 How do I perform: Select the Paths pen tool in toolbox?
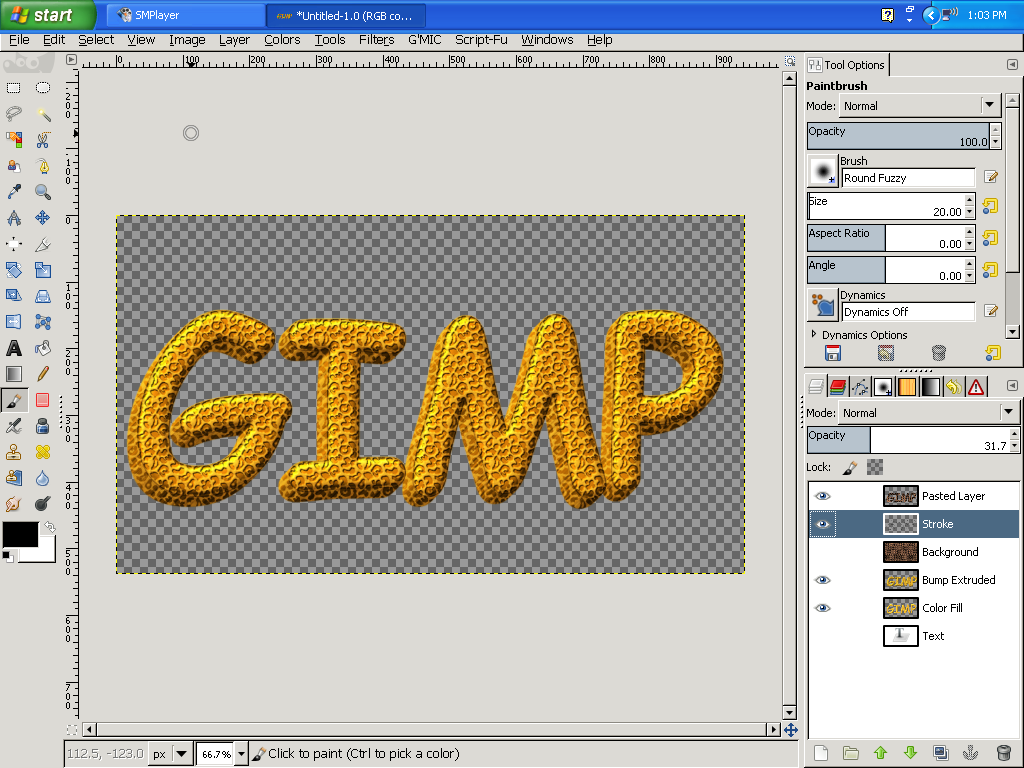43,166
